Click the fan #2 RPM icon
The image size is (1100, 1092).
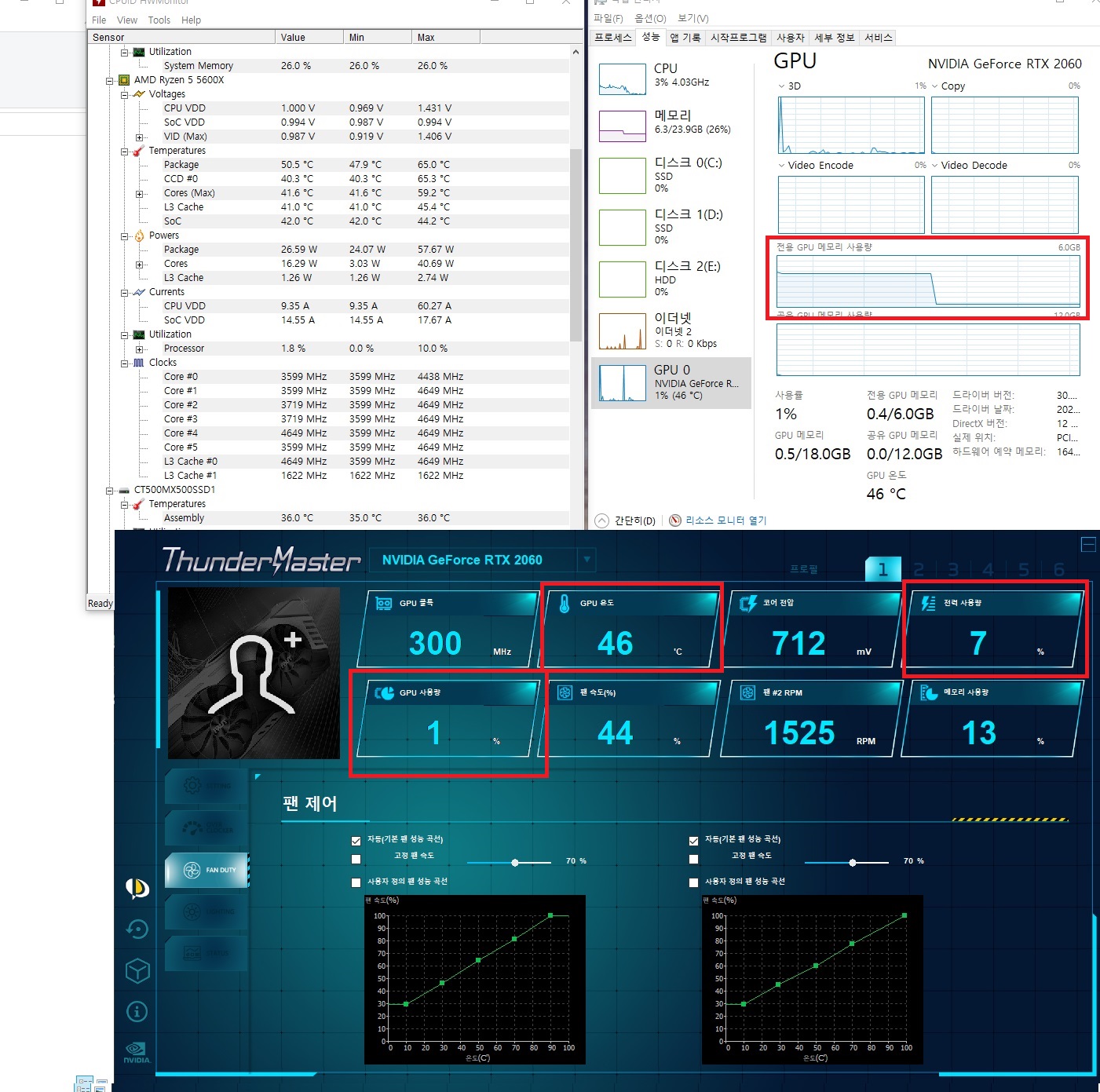pyautogui.click(x=747, y=692)
